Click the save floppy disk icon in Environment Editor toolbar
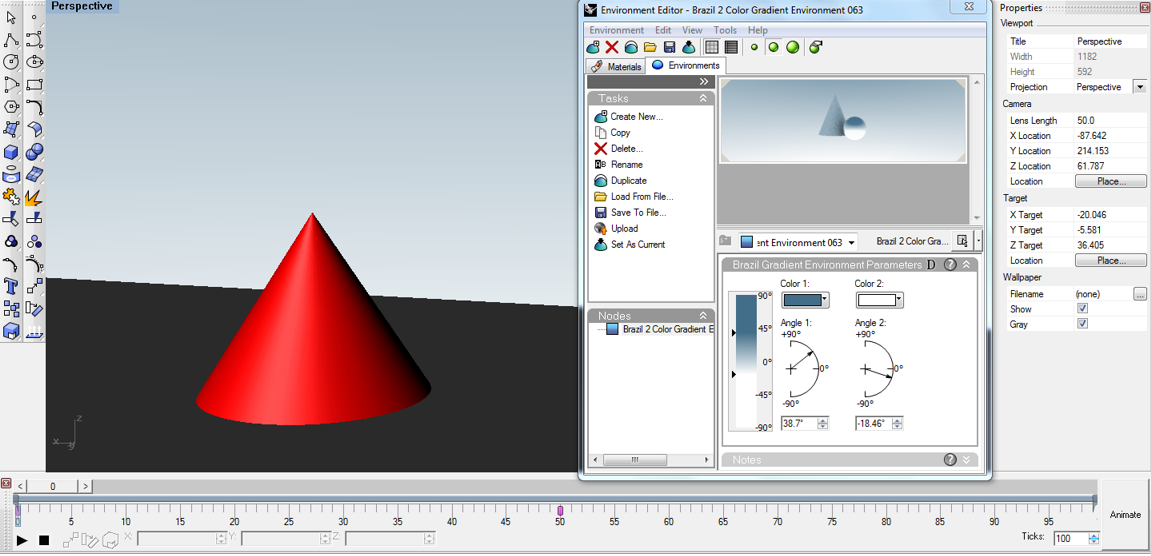 [x=669, y=47]
